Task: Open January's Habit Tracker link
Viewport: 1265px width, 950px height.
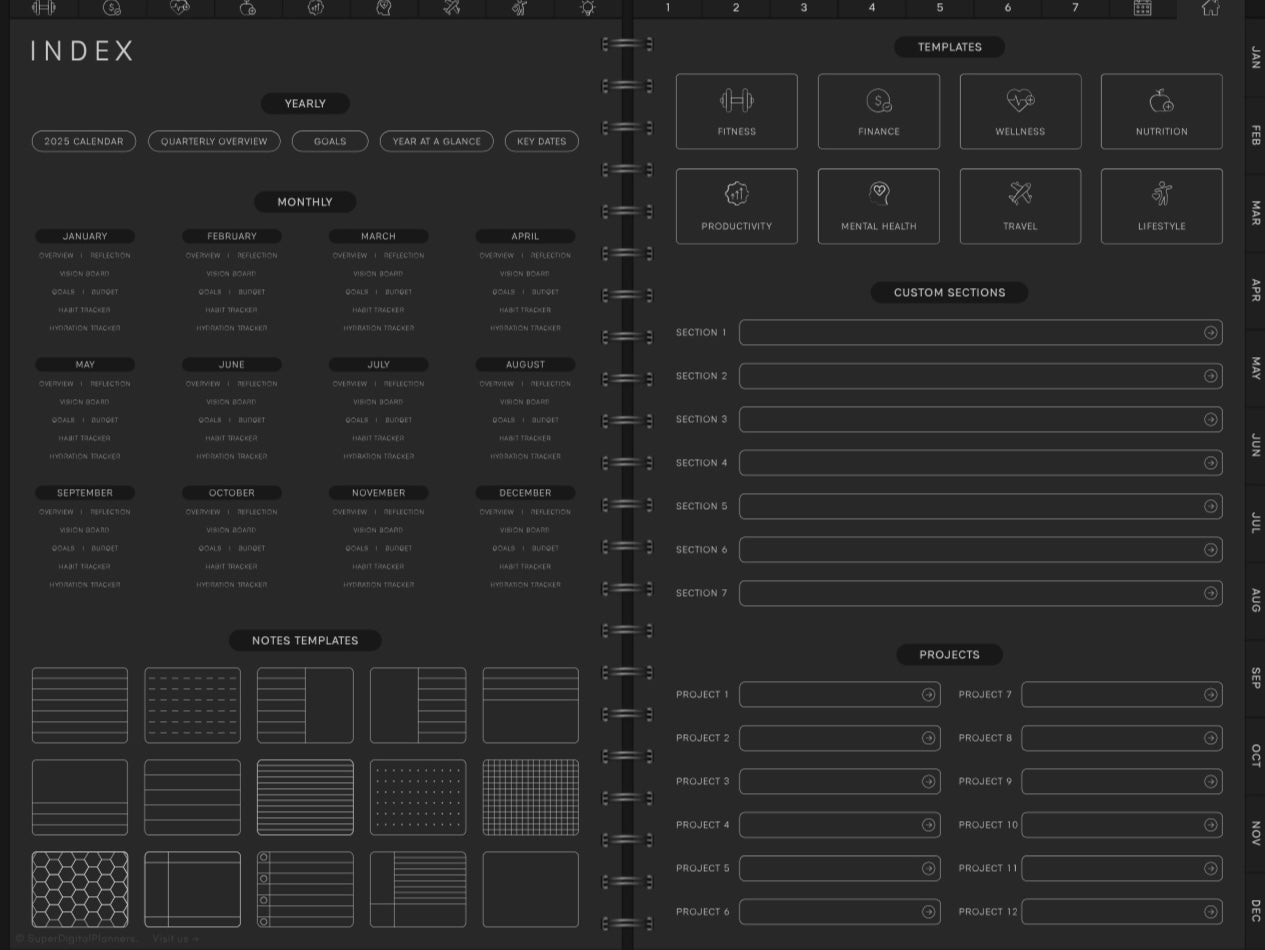Action: (x=85, y=310)
